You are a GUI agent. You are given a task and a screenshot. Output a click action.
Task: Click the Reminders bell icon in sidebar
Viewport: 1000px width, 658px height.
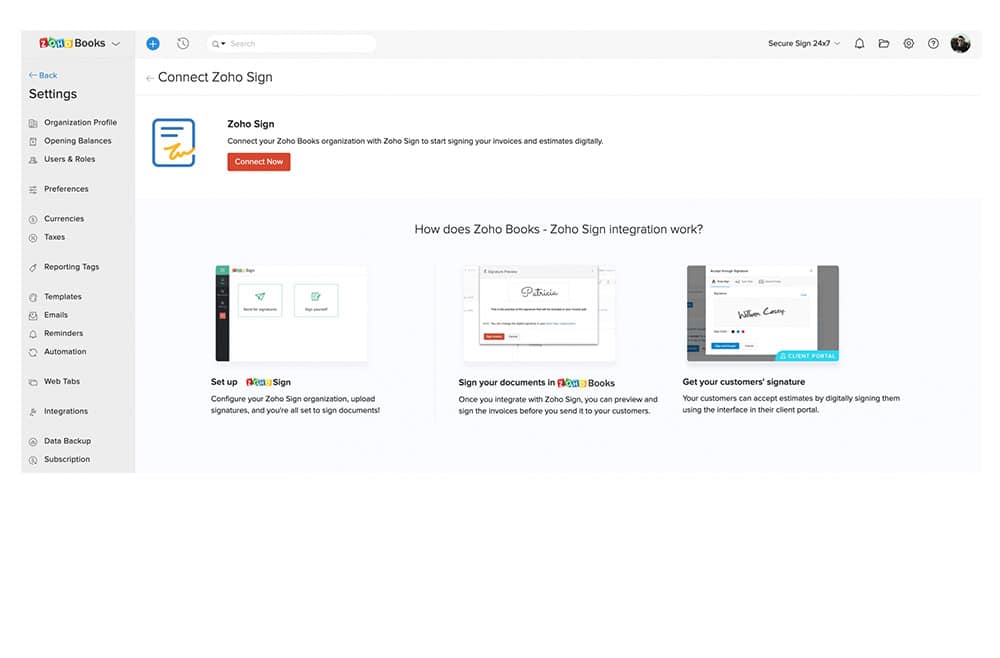pyautogui.click(x=33, y=334)
